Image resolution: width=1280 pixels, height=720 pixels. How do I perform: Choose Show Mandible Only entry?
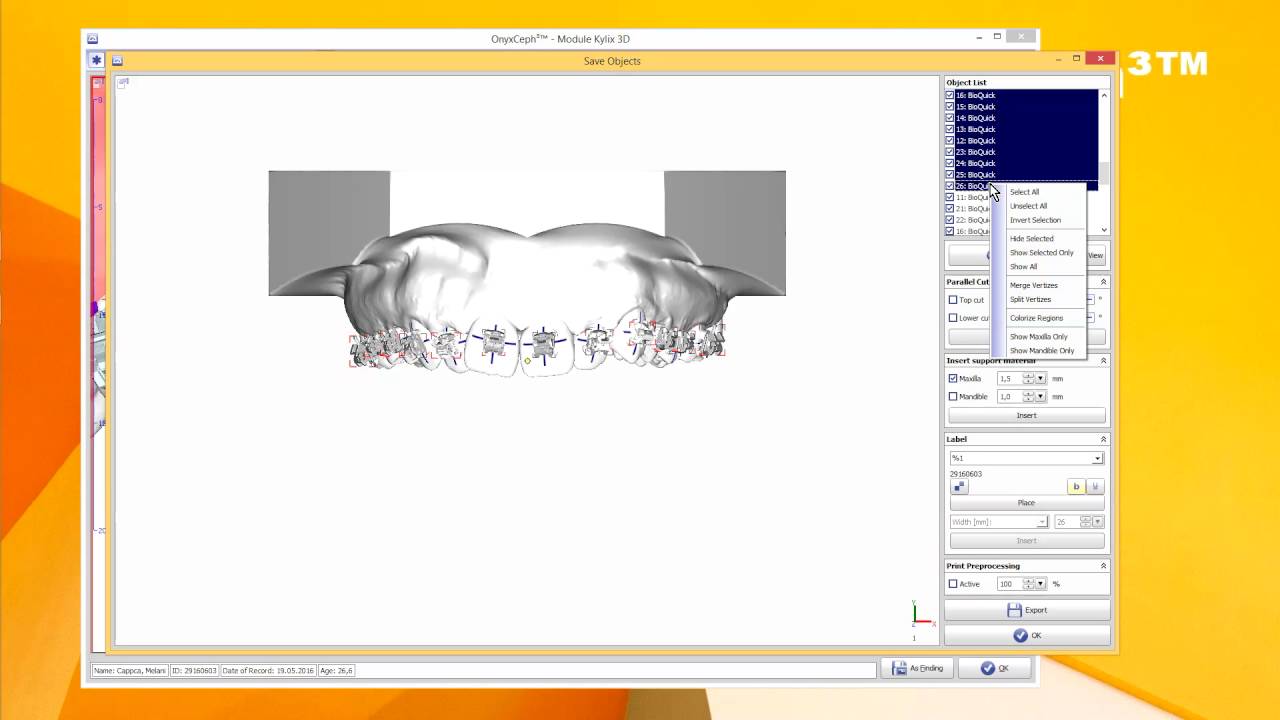1042,351
